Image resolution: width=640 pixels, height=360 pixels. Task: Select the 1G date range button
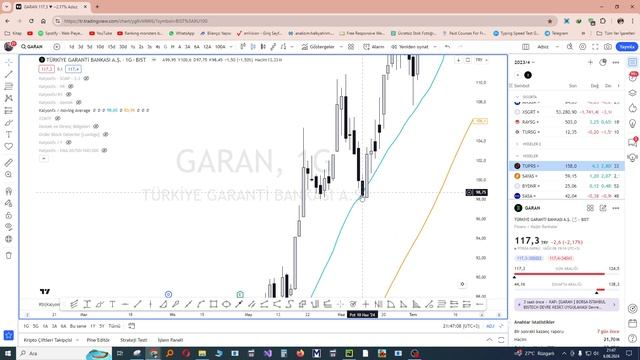pos(26,326)
